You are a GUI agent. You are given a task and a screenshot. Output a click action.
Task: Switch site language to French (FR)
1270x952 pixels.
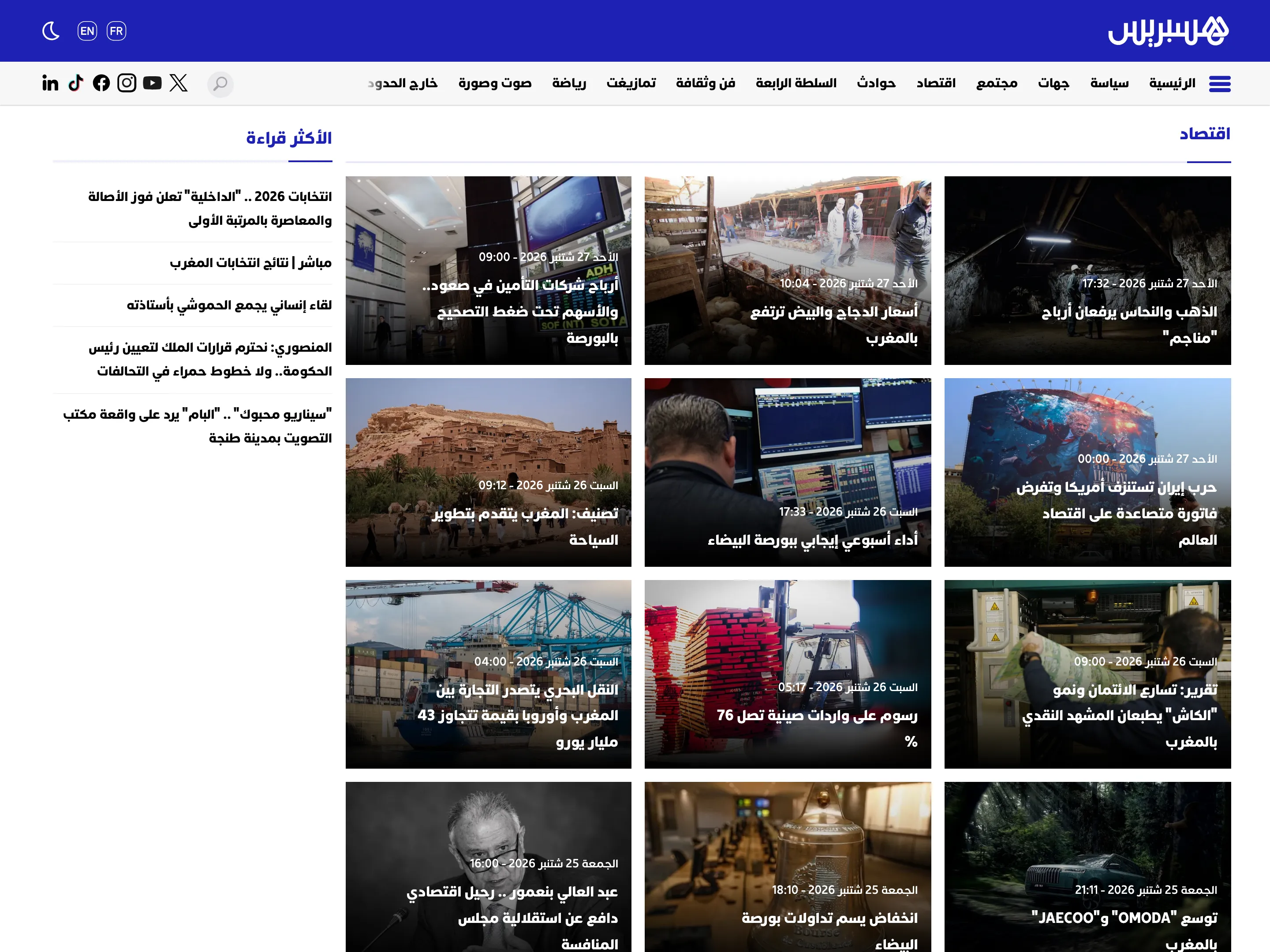(116, 31)
